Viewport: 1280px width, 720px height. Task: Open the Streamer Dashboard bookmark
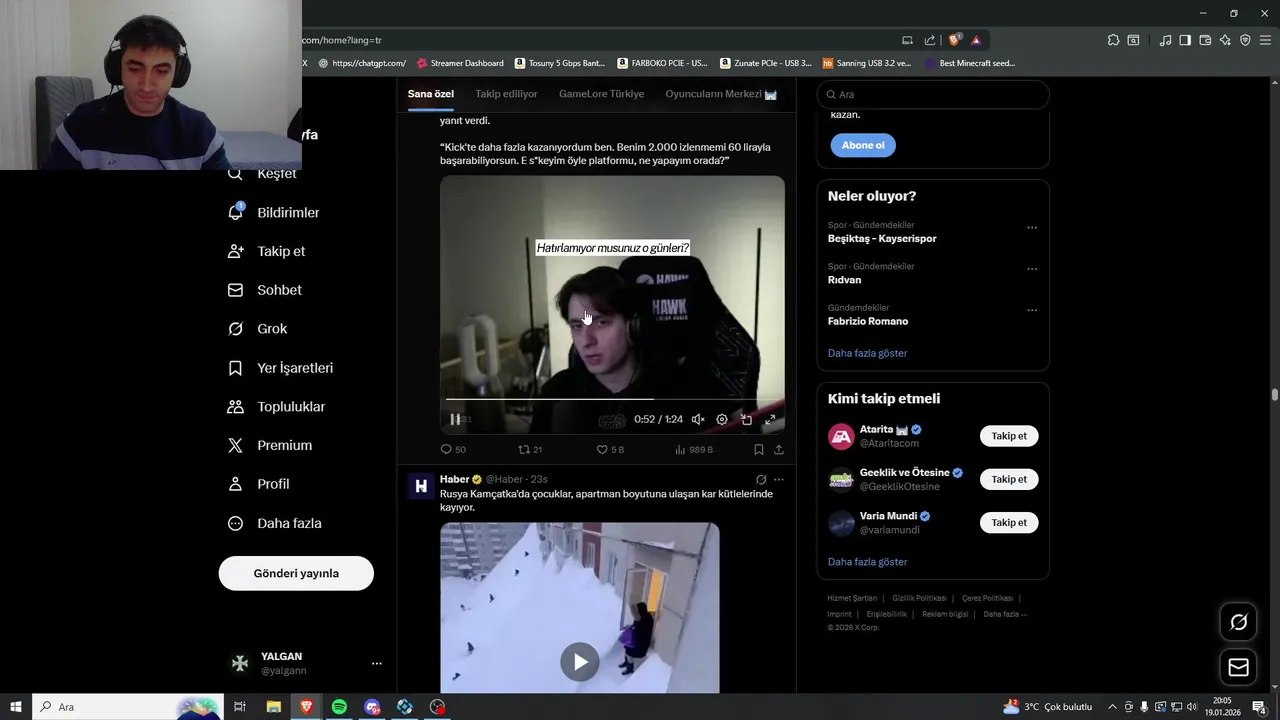coord(460,63)
